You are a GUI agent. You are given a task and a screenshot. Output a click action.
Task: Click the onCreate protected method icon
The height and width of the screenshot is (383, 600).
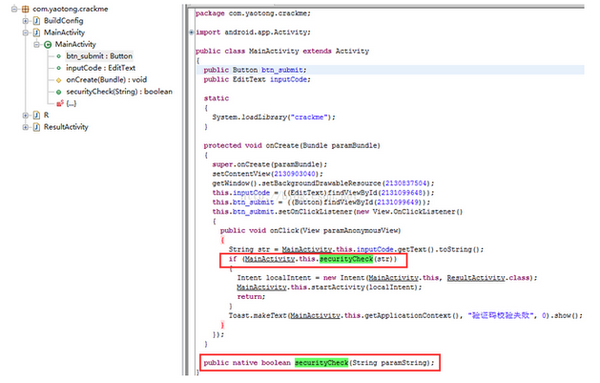[x=59, y=80]
